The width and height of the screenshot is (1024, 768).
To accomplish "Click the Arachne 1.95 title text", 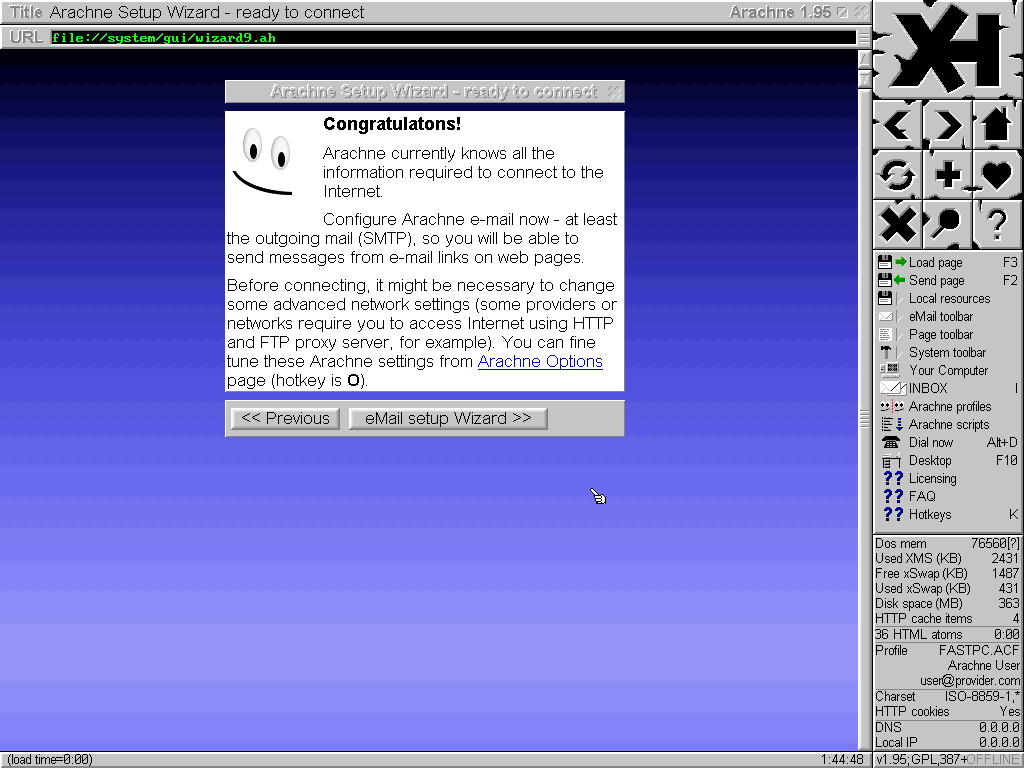I will tap(780, 12).
